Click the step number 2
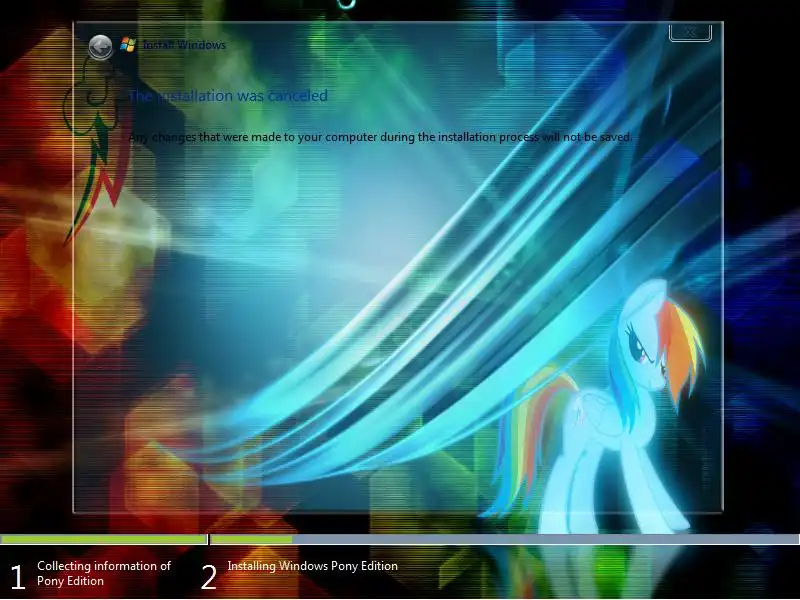 (x=209, y=578)
